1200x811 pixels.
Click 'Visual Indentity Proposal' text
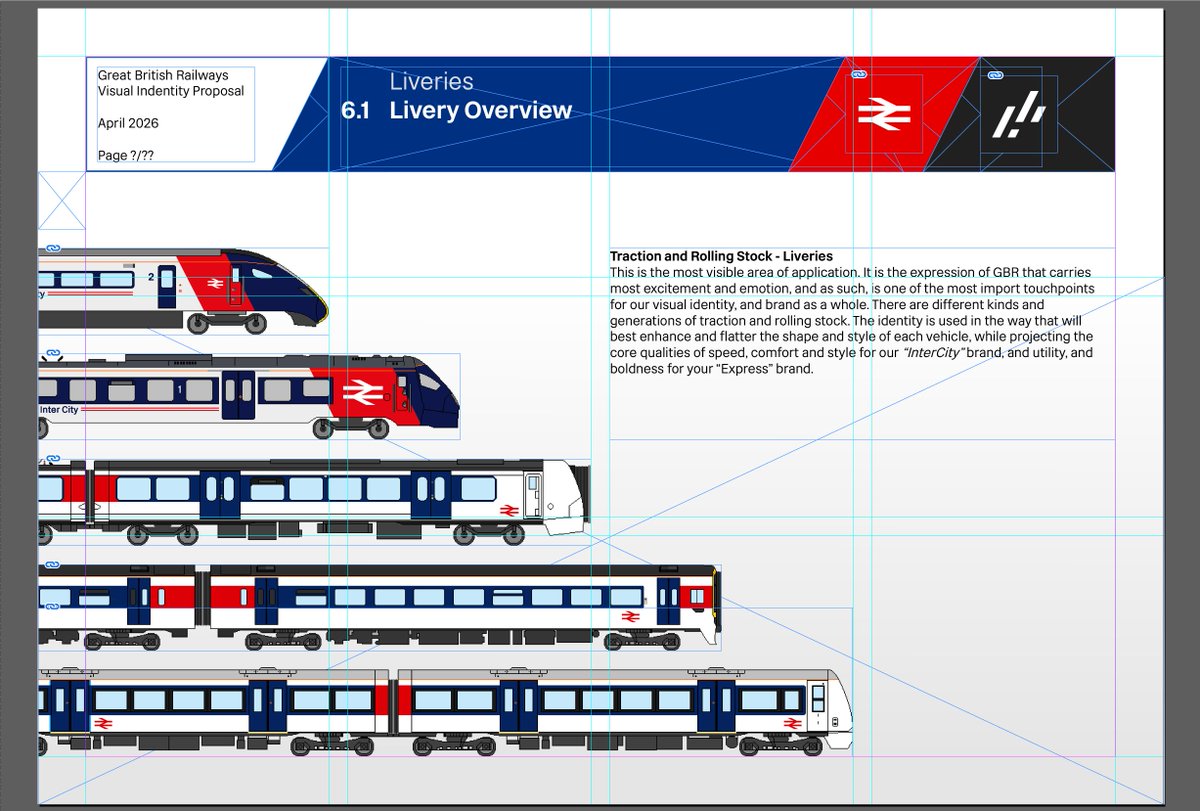coord(171,91)
